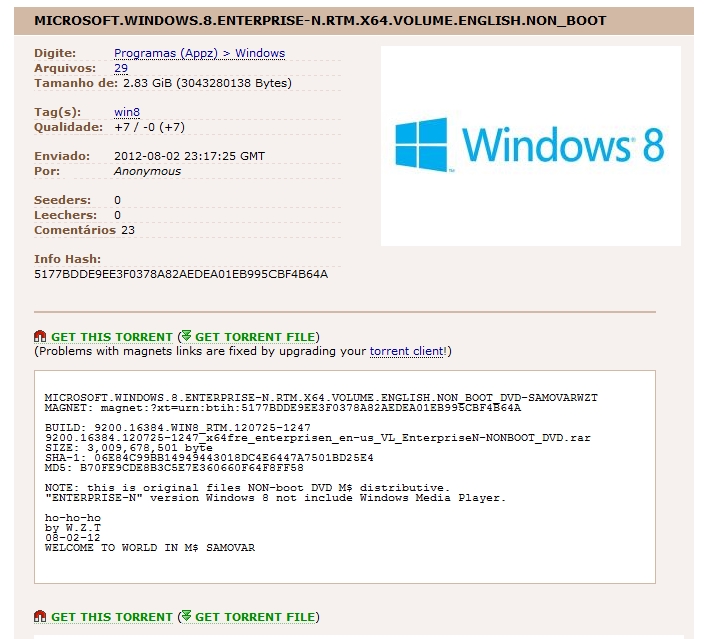Image resolution: width=710 pixels, height=639 pixels.
Task: Click the NOTE line about NON-boot DVD
Action: (x=248, y=488)
